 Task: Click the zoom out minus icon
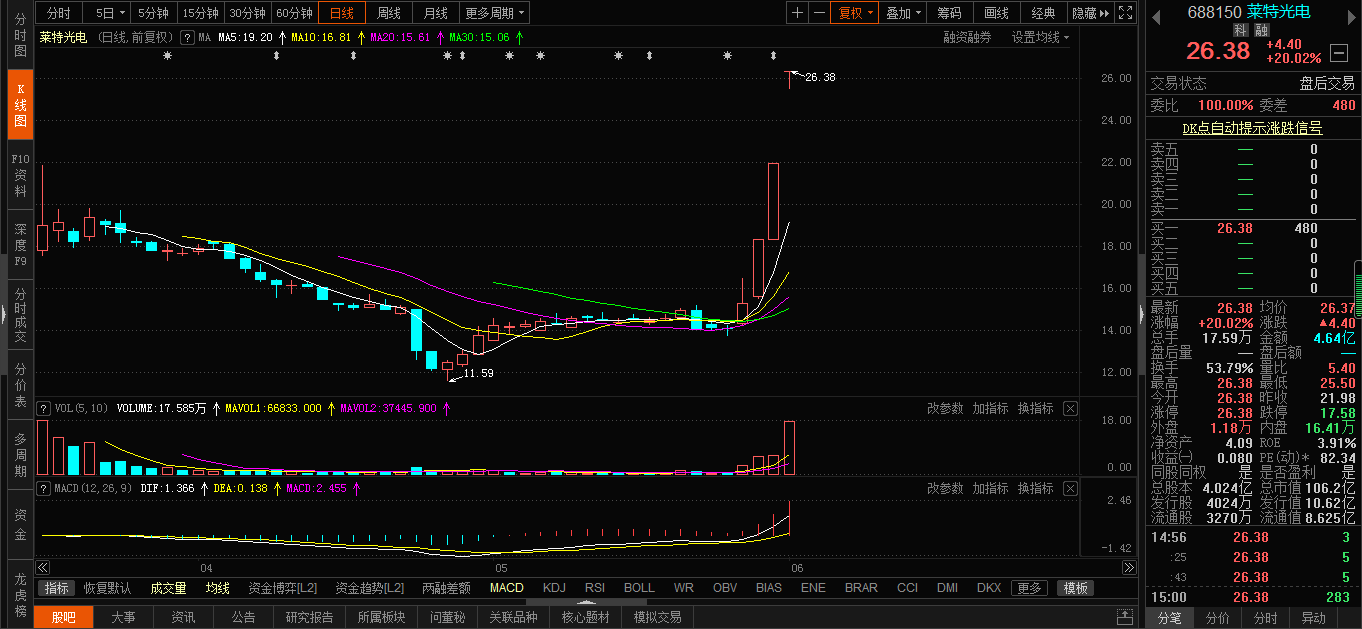pos(819,13)
